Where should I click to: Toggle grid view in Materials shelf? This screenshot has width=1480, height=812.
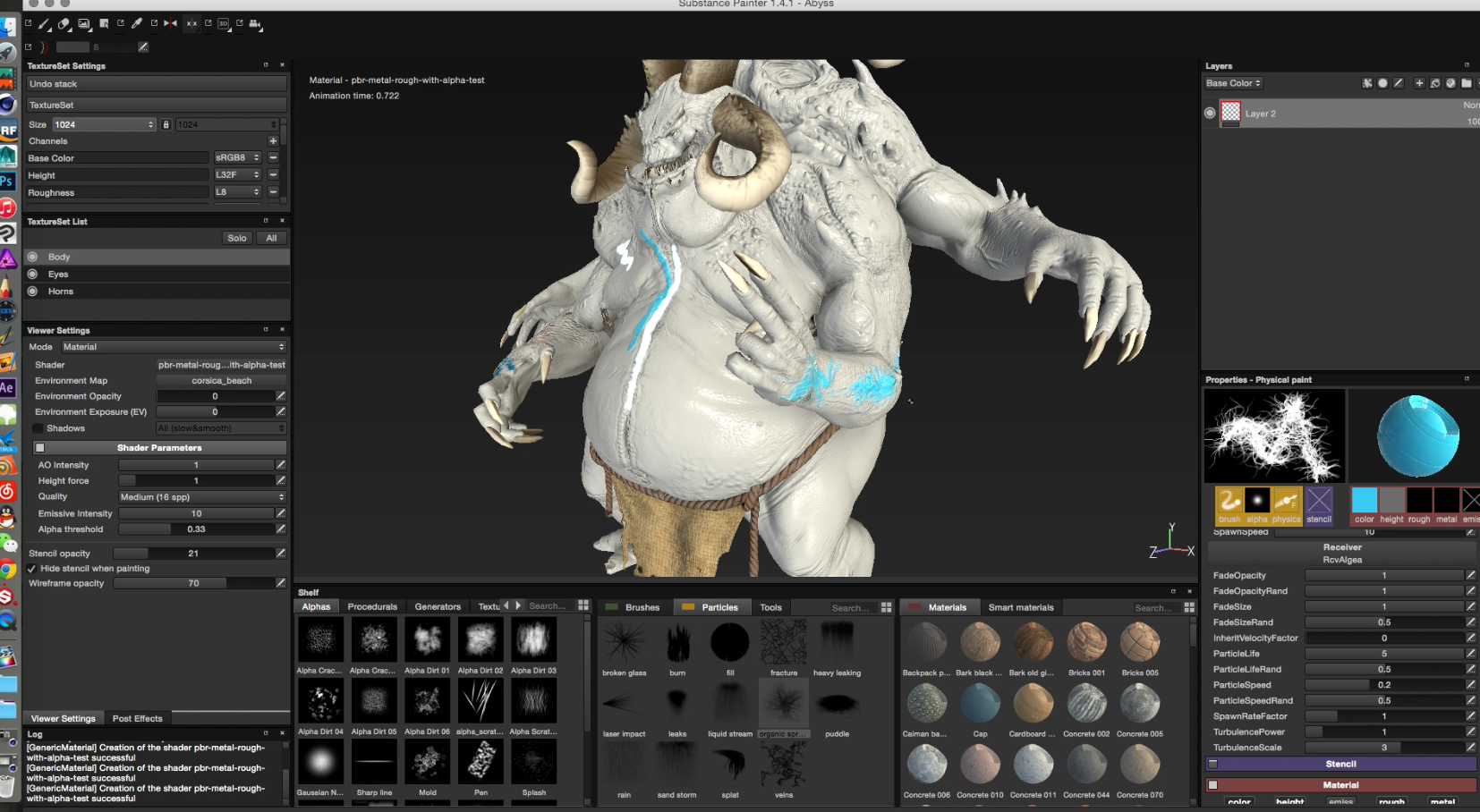tap(1189, 607)
